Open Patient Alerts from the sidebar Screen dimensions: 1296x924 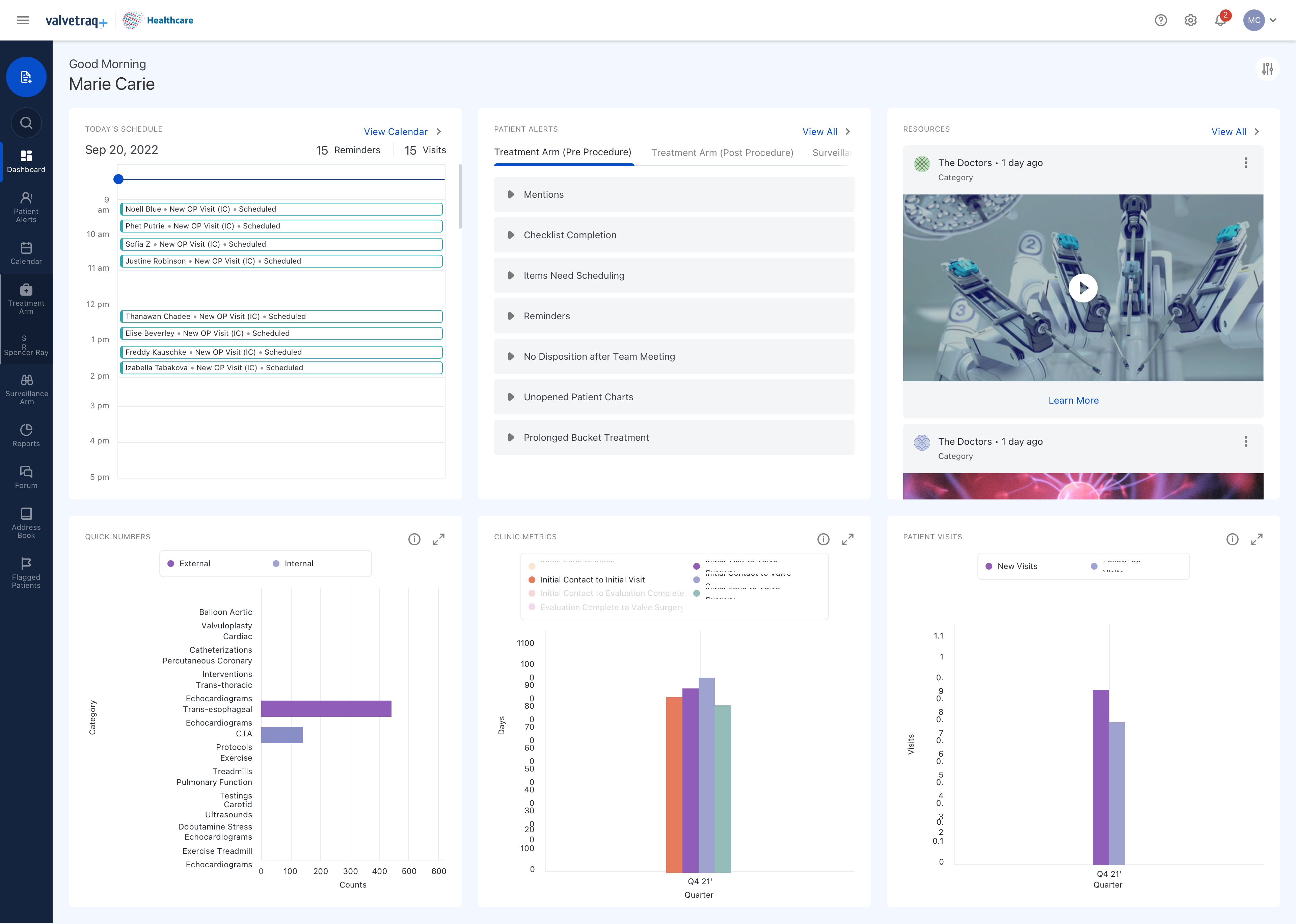[26, 207]
